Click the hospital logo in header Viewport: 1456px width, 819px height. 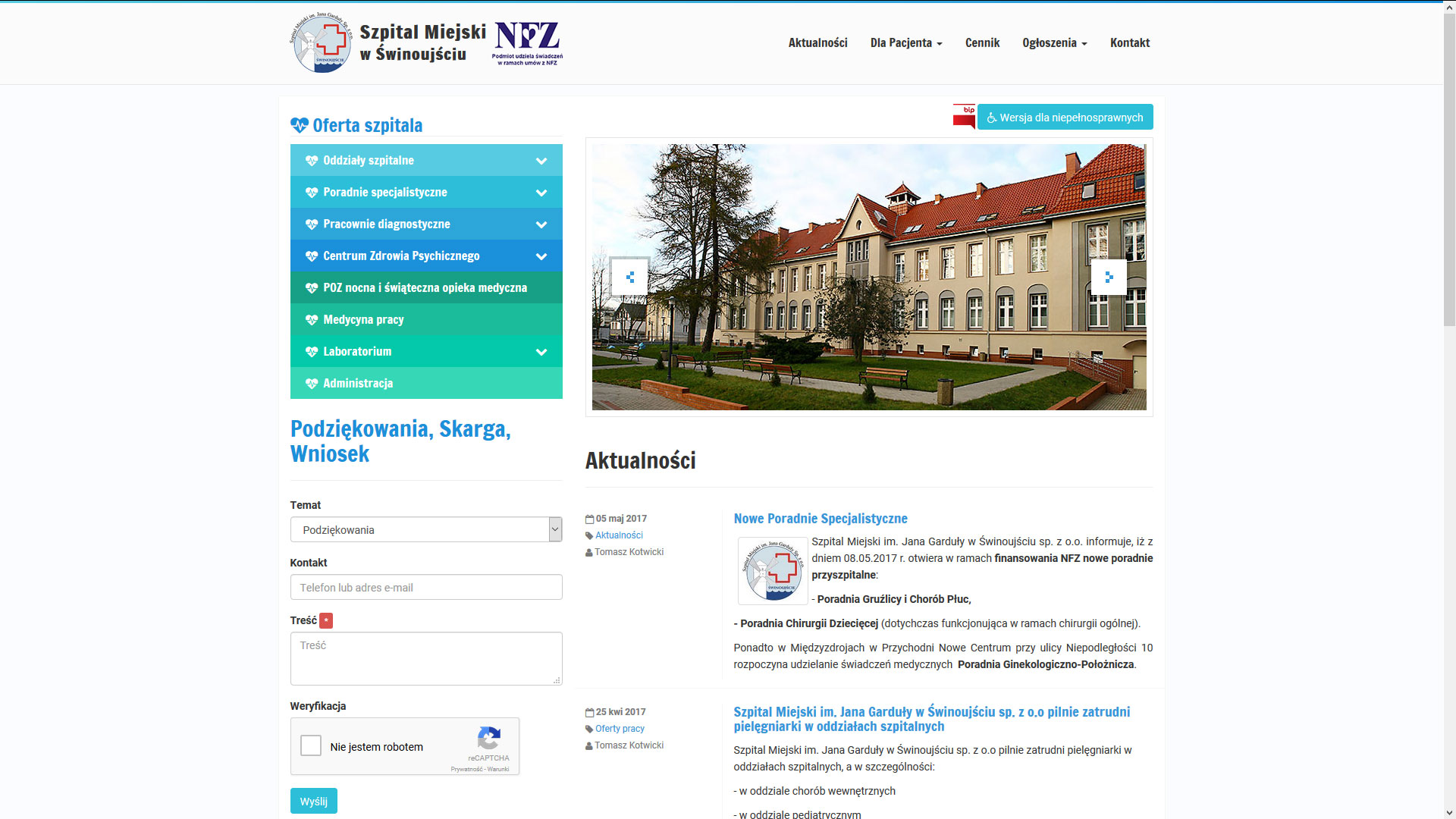point(322,43)
